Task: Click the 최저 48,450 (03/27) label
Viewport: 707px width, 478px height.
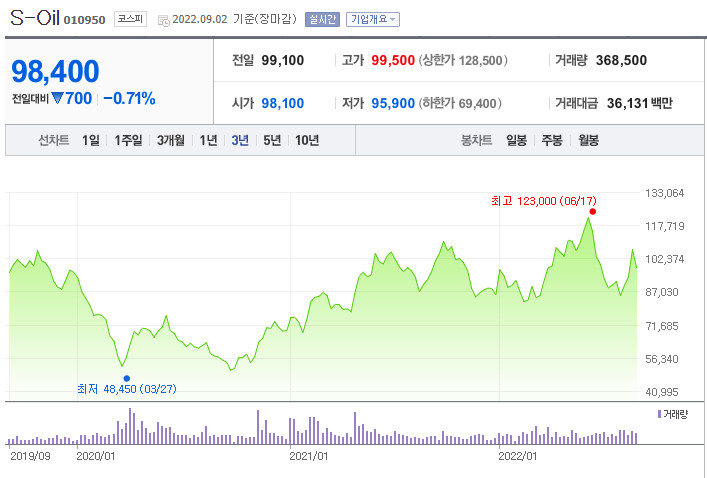Action: coord(127,389)
